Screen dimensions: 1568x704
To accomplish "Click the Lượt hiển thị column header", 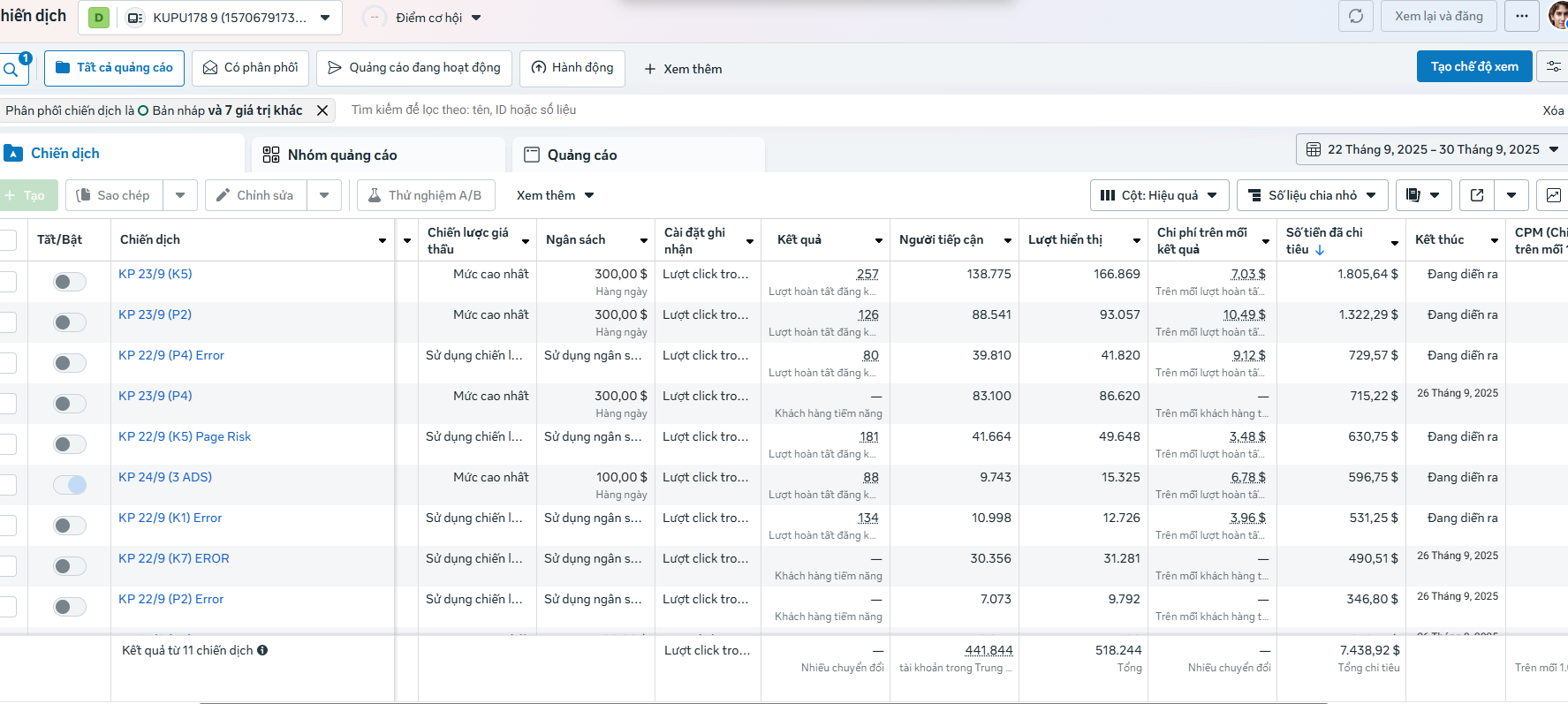I will pos(1065,240).
